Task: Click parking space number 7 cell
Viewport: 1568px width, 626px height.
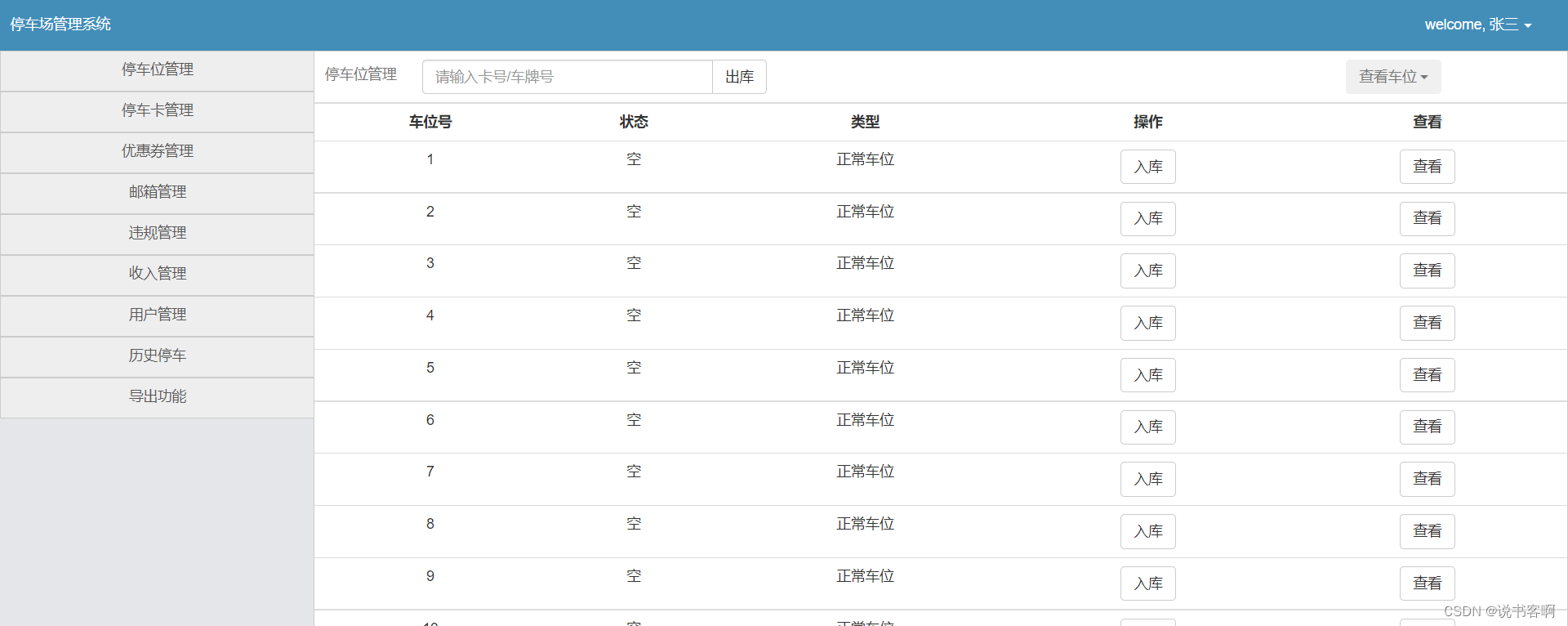Action: [430, 472]
